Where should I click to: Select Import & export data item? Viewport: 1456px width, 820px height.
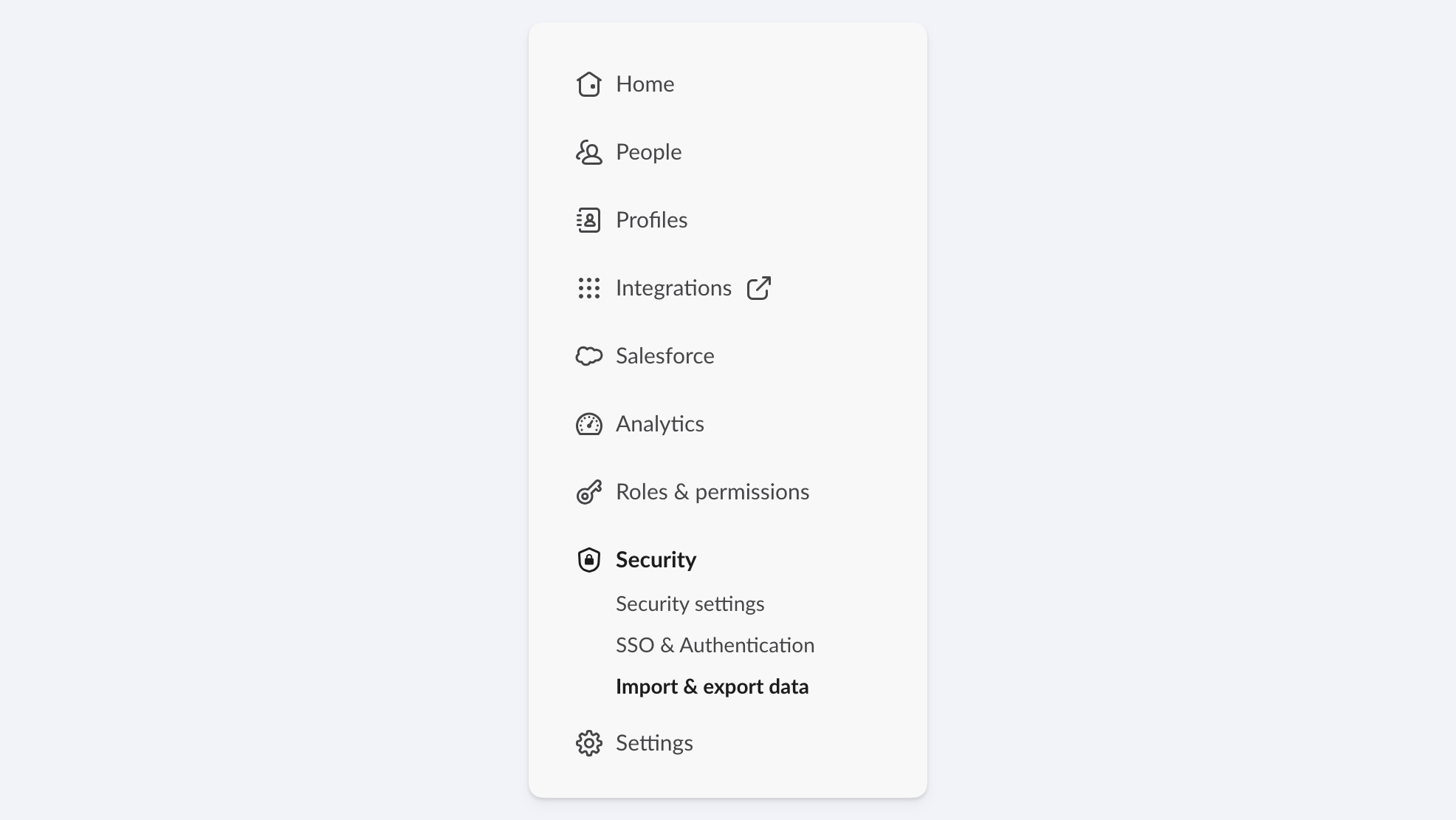pyautogui.click(x=712, y=687)
